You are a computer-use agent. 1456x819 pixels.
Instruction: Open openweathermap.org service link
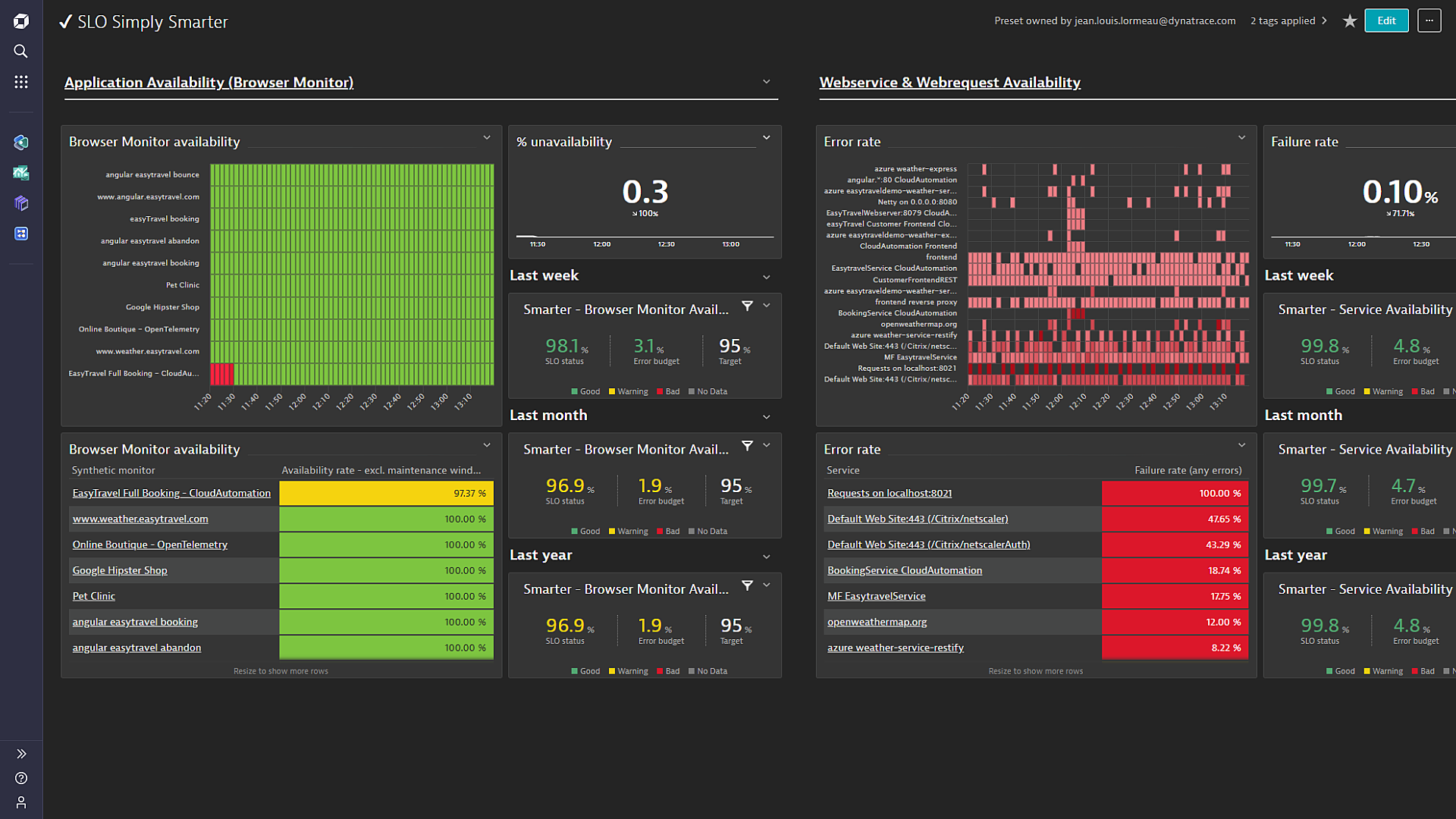(877, 622)
